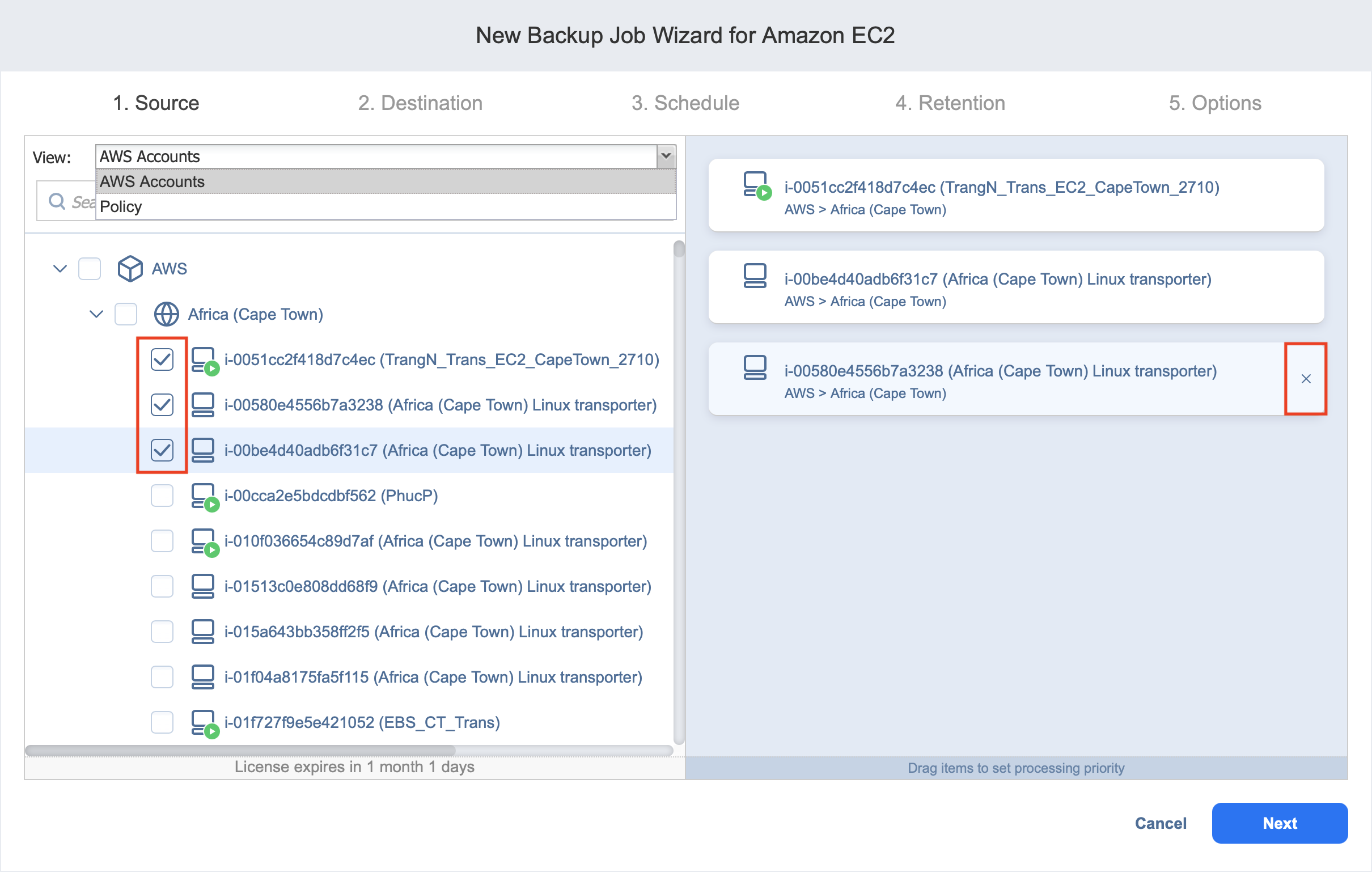Click the View dropdown arrow
This screenshot has height=872, width=1372.
click(x=666, y=156)
